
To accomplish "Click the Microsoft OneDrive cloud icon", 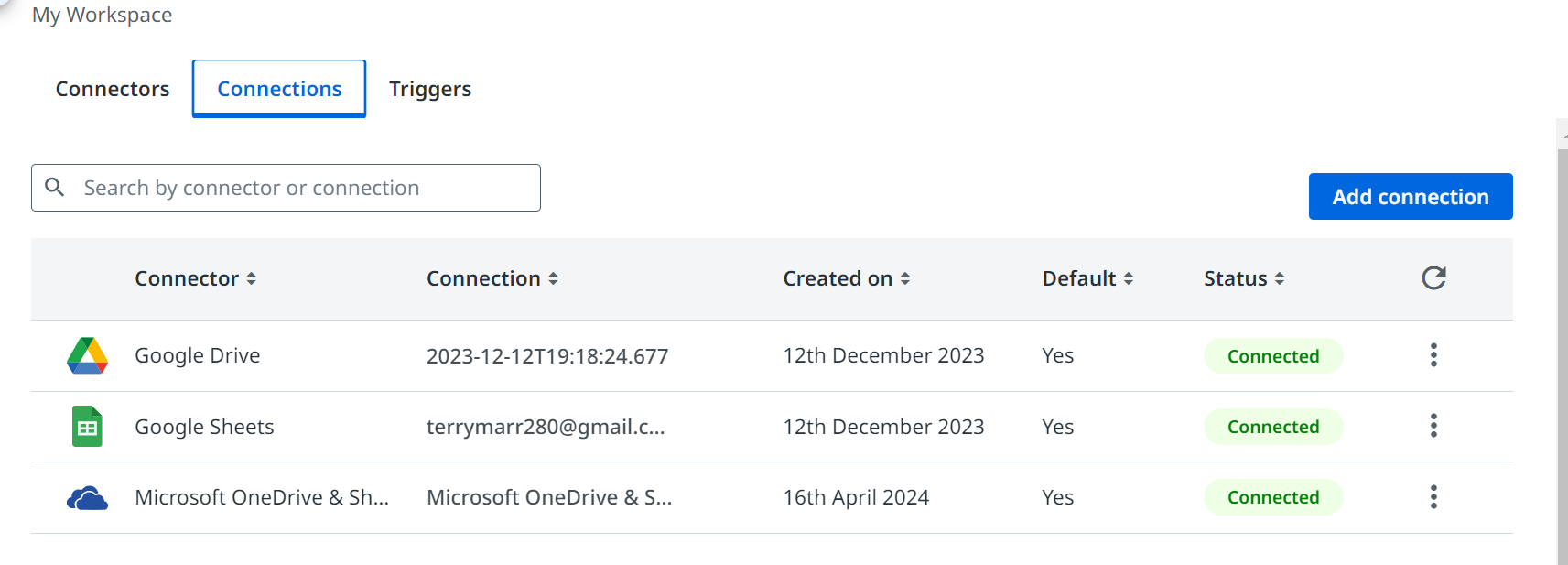I will point(87,498).
